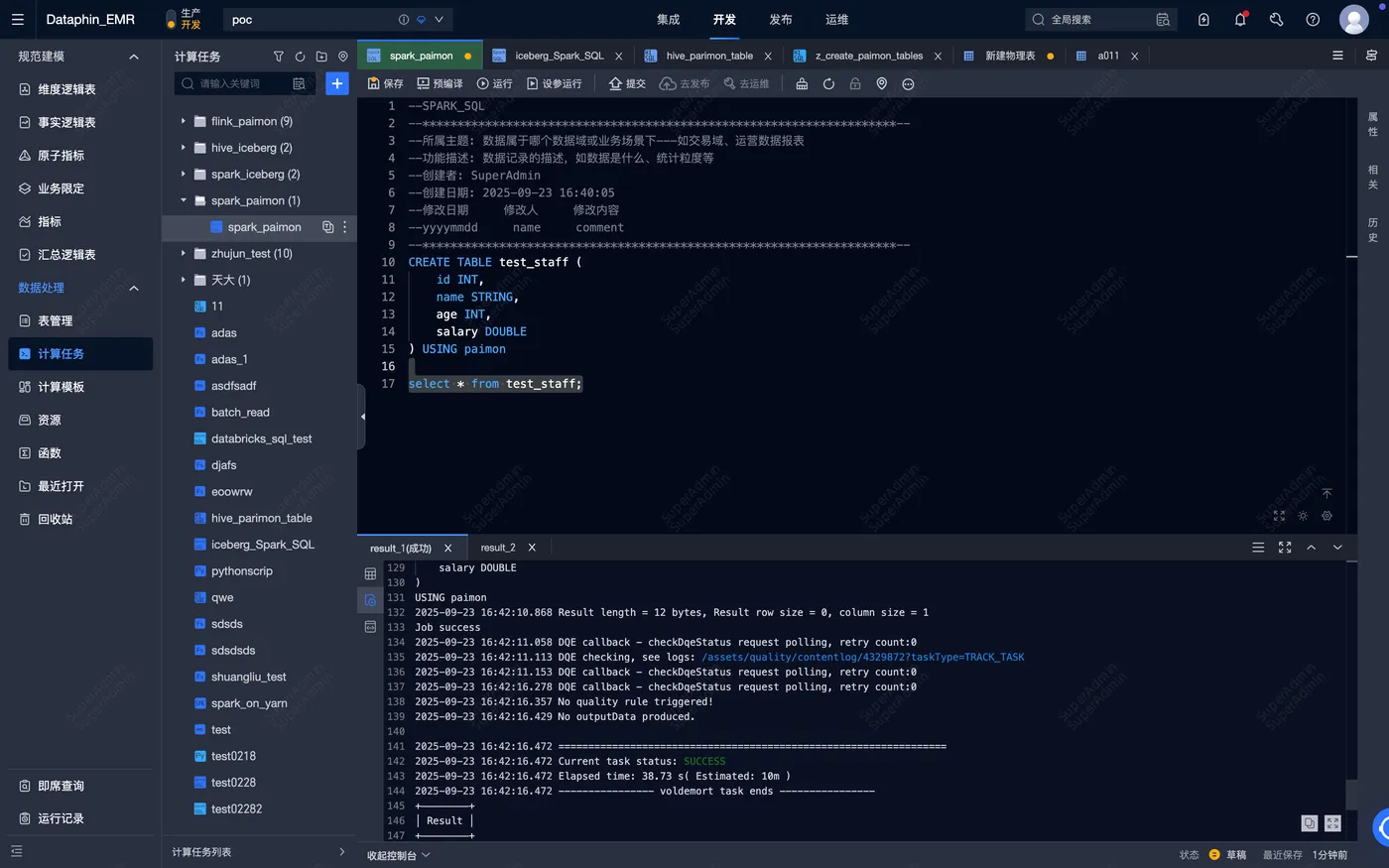Image resolution: width=1389 pixels, height=868 pixels.
Task: Collapse the 规范建模 section
Action: tap(134, 57)
